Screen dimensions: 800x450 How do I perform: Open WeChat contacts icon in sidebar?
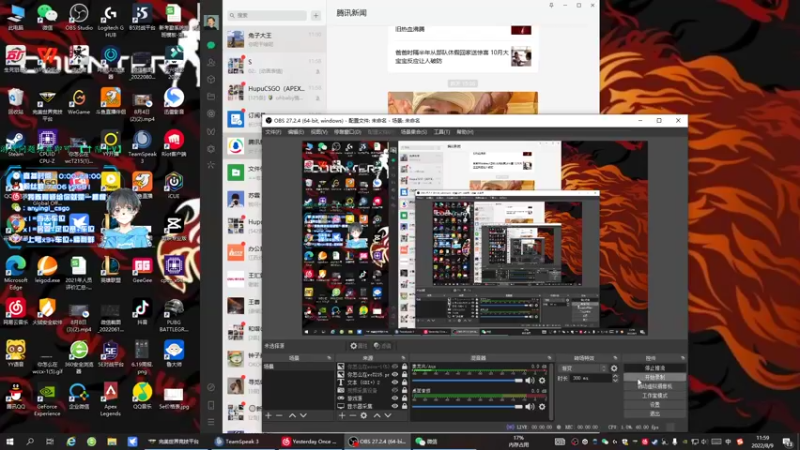click(x=211, y=62)
